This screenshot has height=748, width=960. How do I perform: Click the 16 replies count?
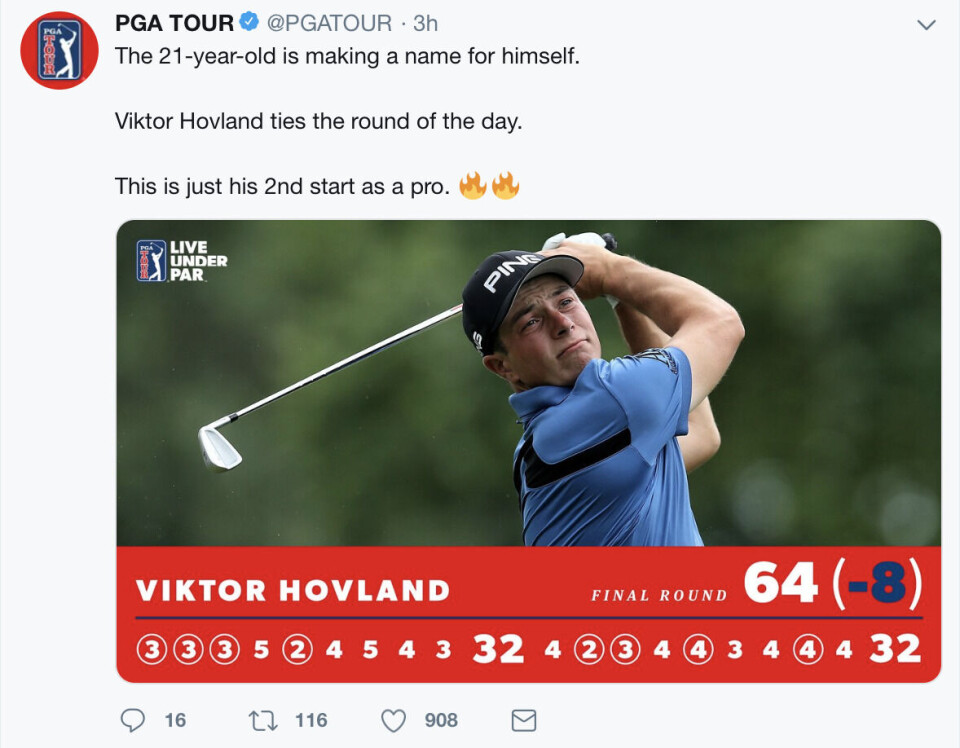[x=175, y=720]
